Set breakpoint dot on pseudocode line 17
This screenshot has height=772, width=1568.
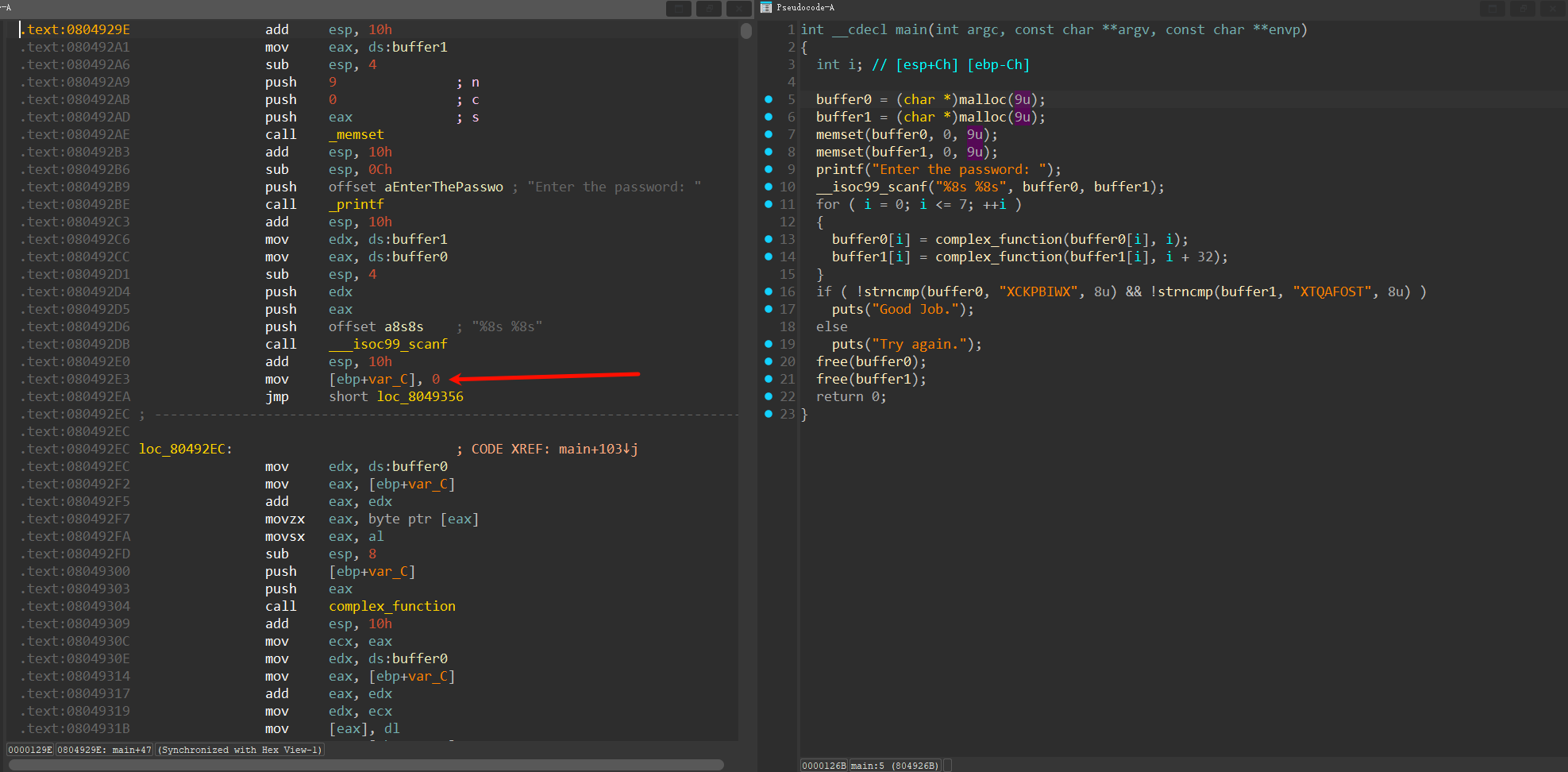pyautogui.click(x=769, y=309)
